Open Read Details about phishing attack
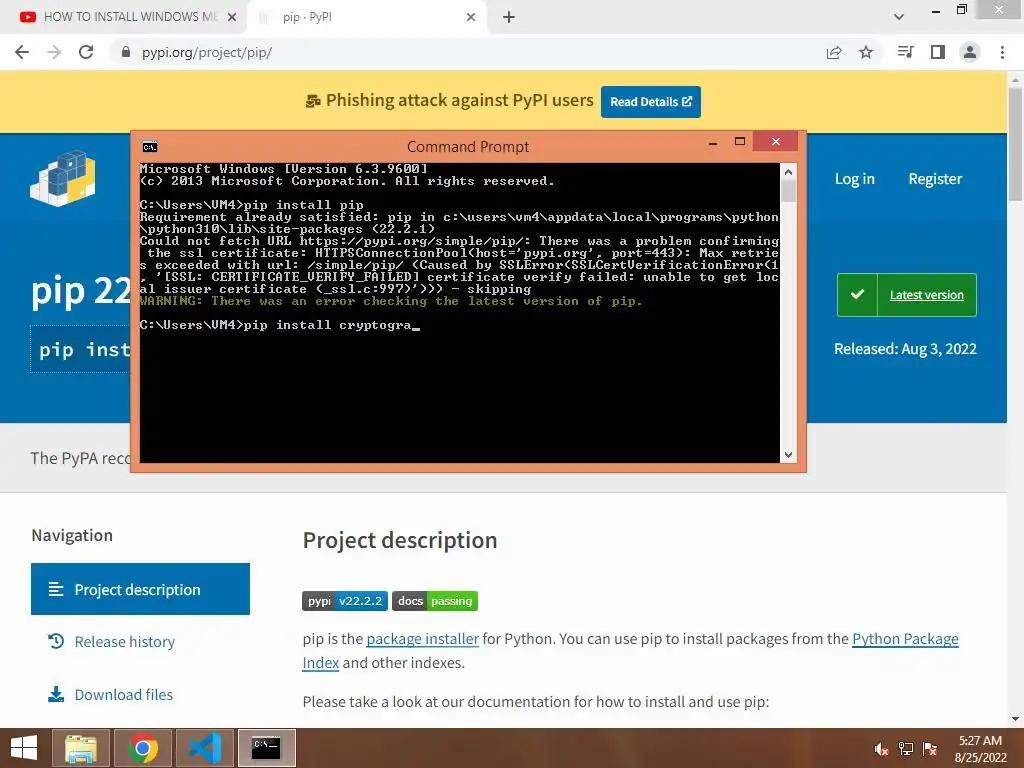1024x768 pixels. point(650,102)
